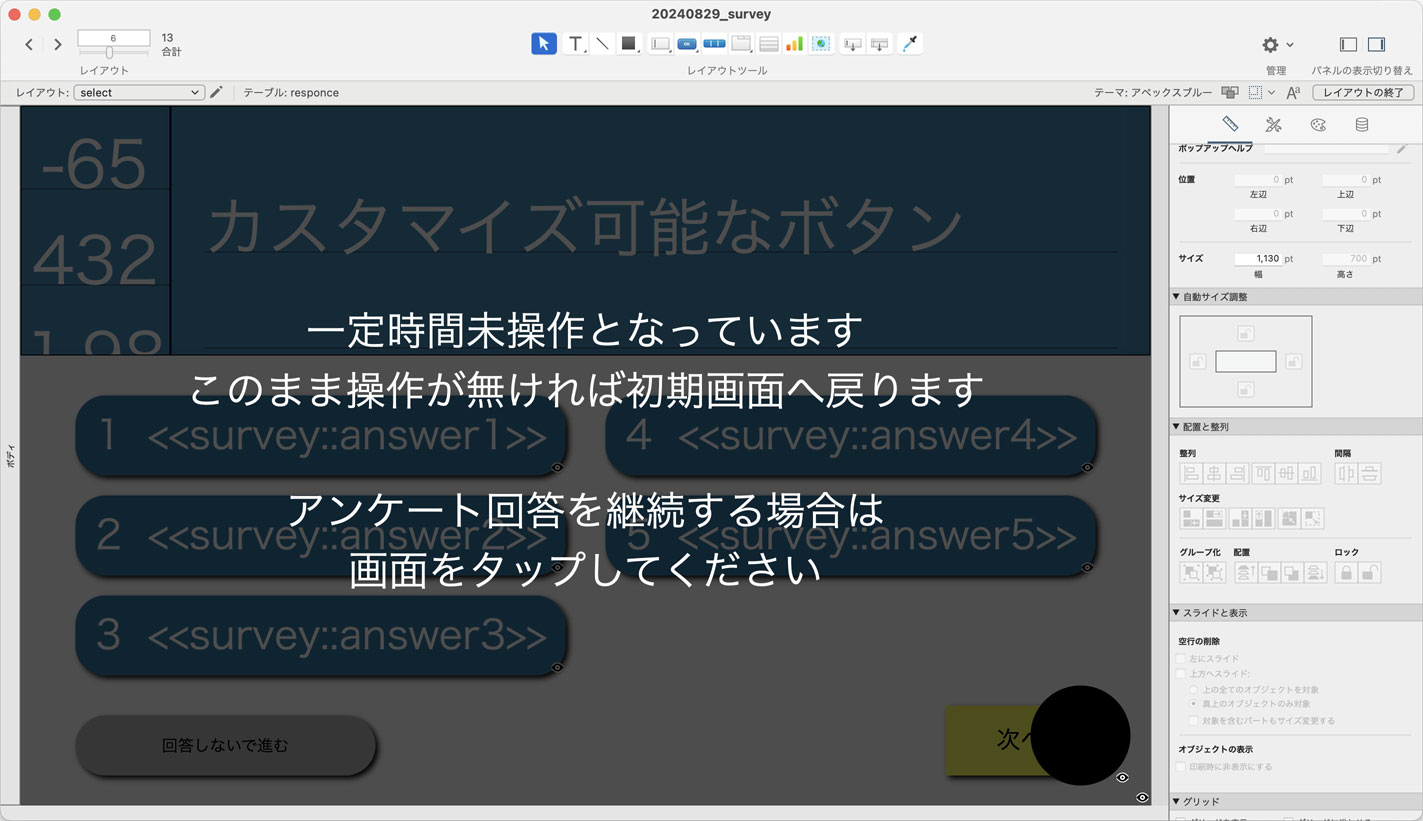Image resolution: width=1423 pixels, height=821 pixels.
Task: Select the Rectangle shape tool
Action: [x=629, y=43]
